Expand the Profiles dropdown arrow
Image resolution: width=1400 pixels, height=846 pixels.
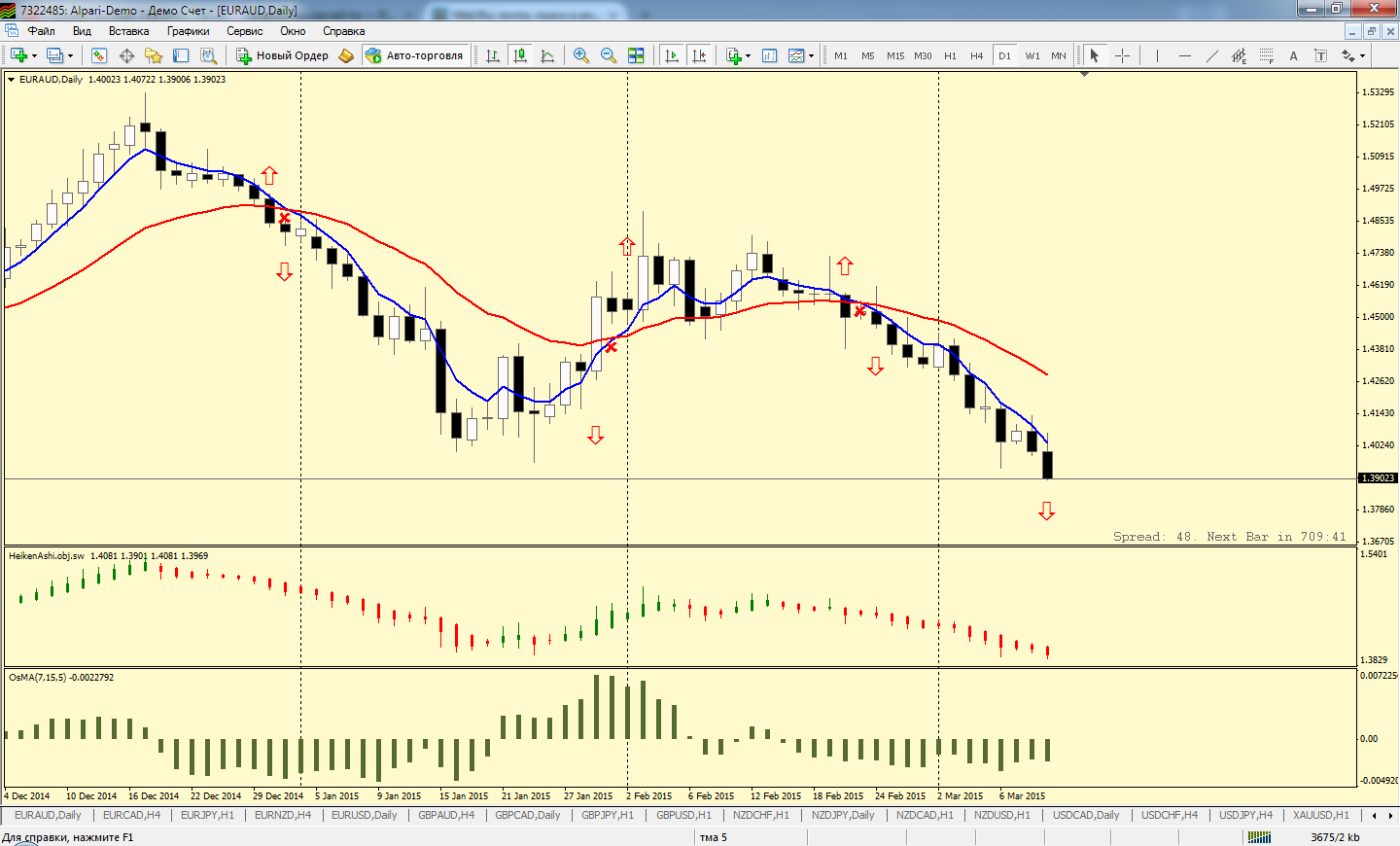70,55
